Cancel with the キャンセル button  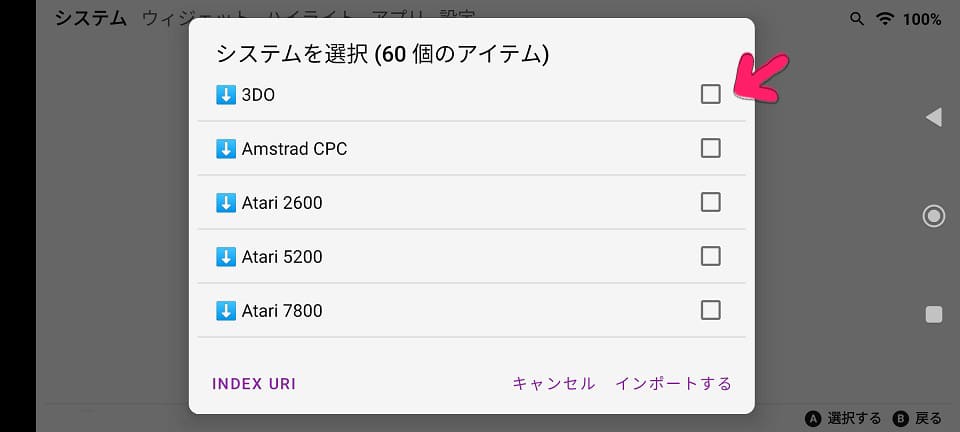click(x=553, y=384)
